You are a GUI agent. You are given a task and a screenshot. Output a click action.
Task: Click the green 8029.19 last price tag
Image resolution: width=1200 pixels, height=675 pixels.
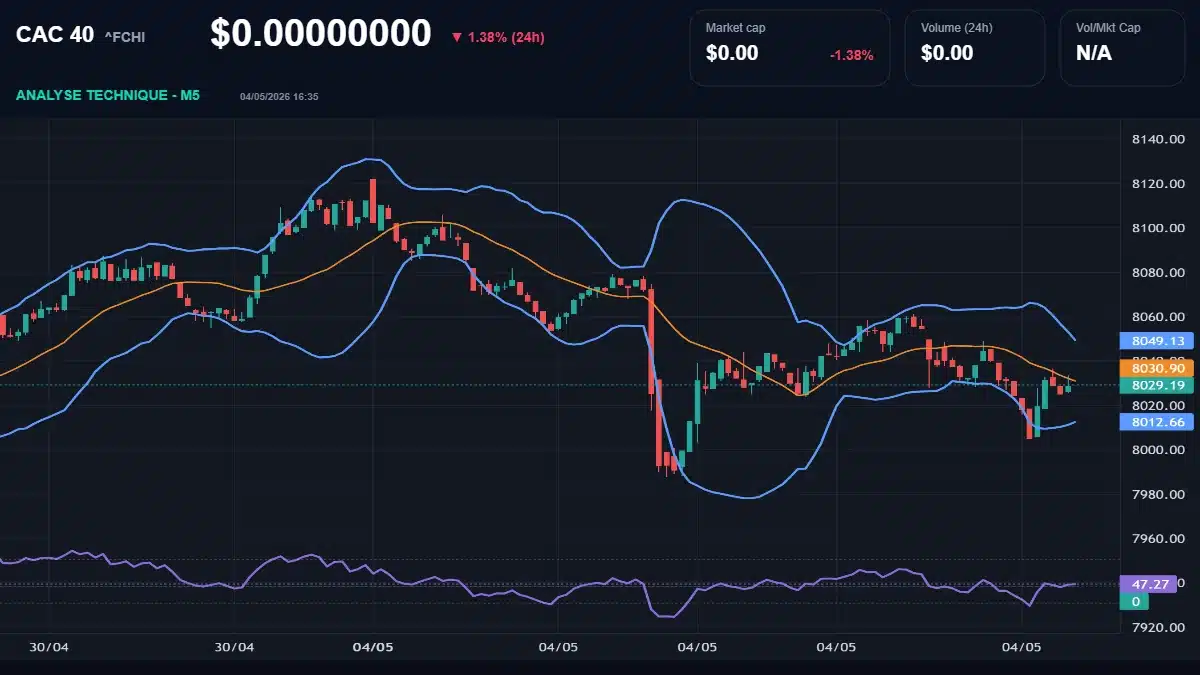[x=1157, y=385]
